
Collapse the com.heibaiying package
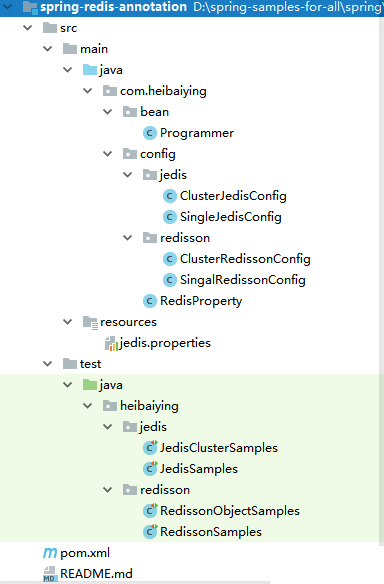point(88,91)
